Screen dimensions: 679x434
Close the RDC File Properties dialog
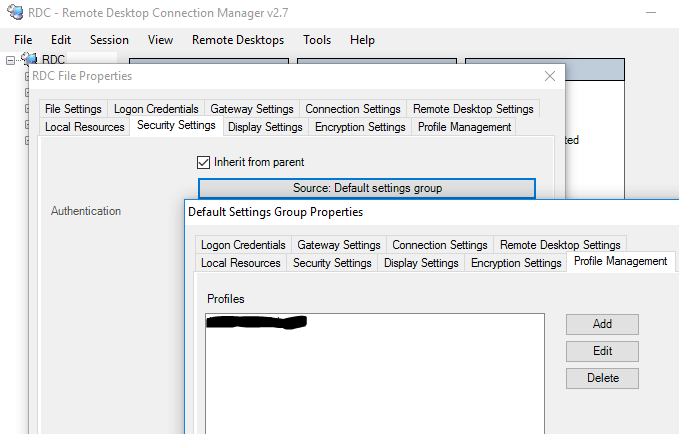549,76
